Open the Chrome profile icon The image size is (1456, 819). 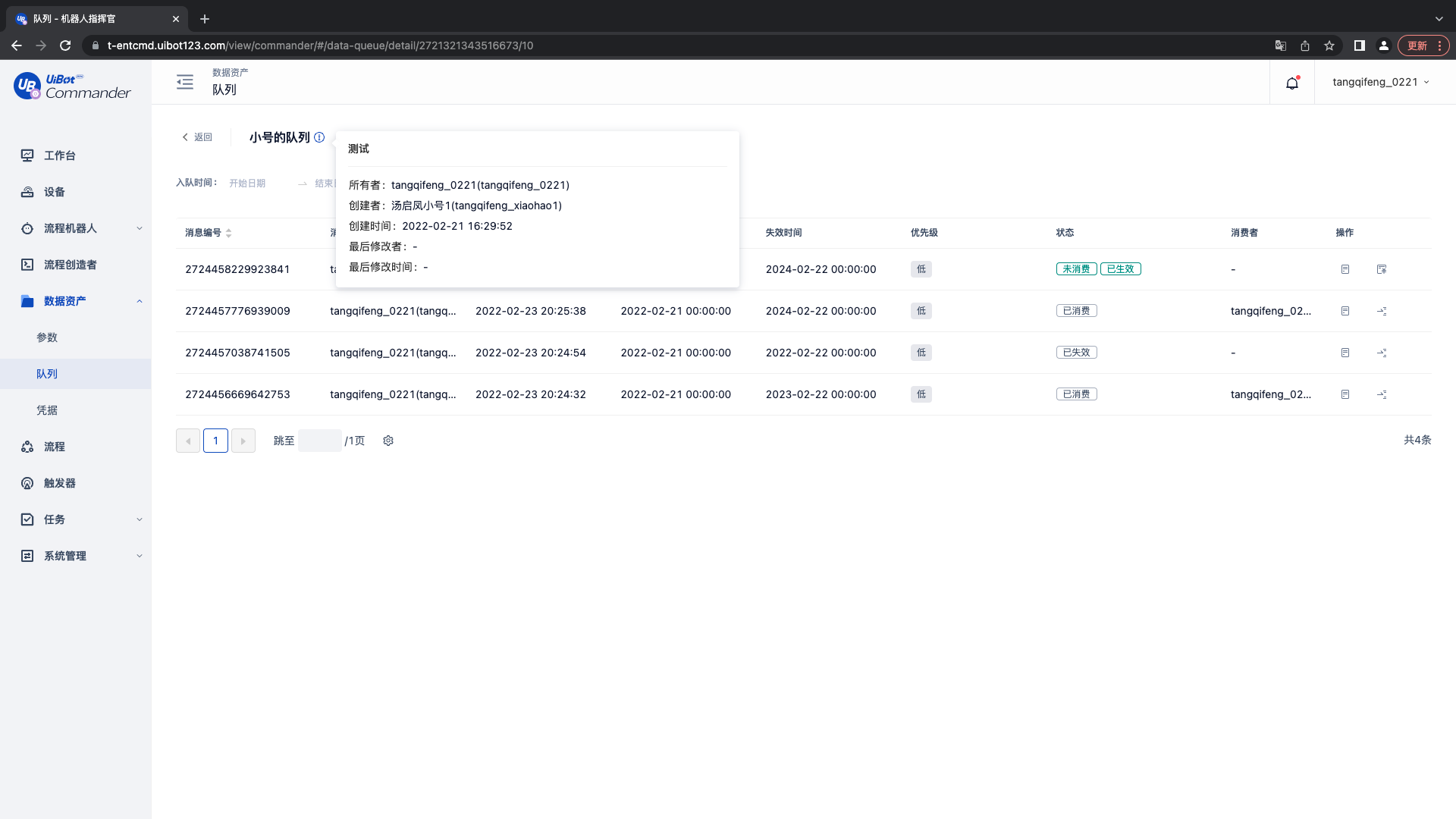coord(1384,45)
